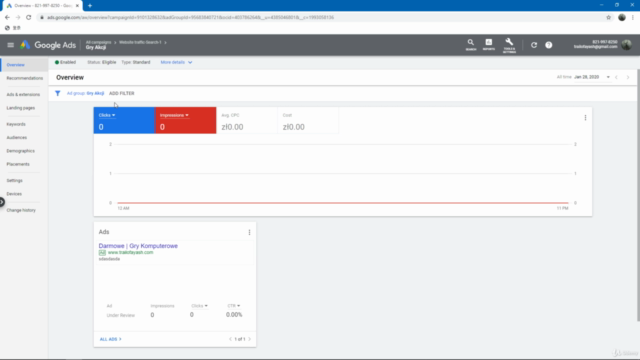Open Settings in the sidebar
Viewport: 640px width, 360px height.
(14, 180)
